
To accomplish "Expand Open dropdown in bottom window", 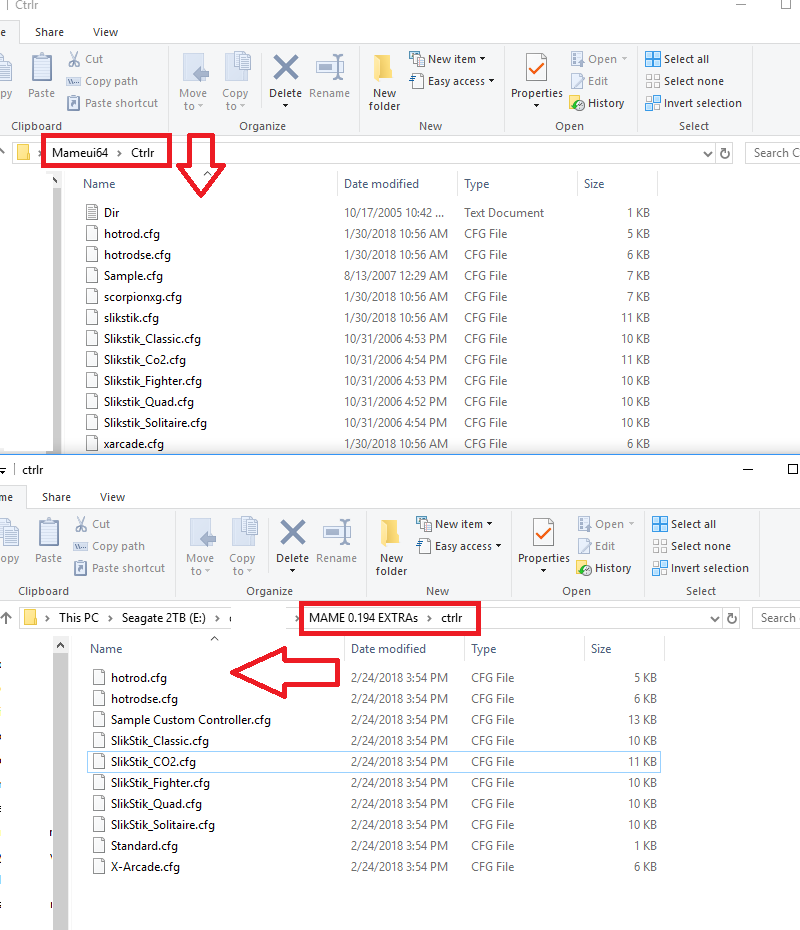I will pyautogui.click(x=632, y=524).
